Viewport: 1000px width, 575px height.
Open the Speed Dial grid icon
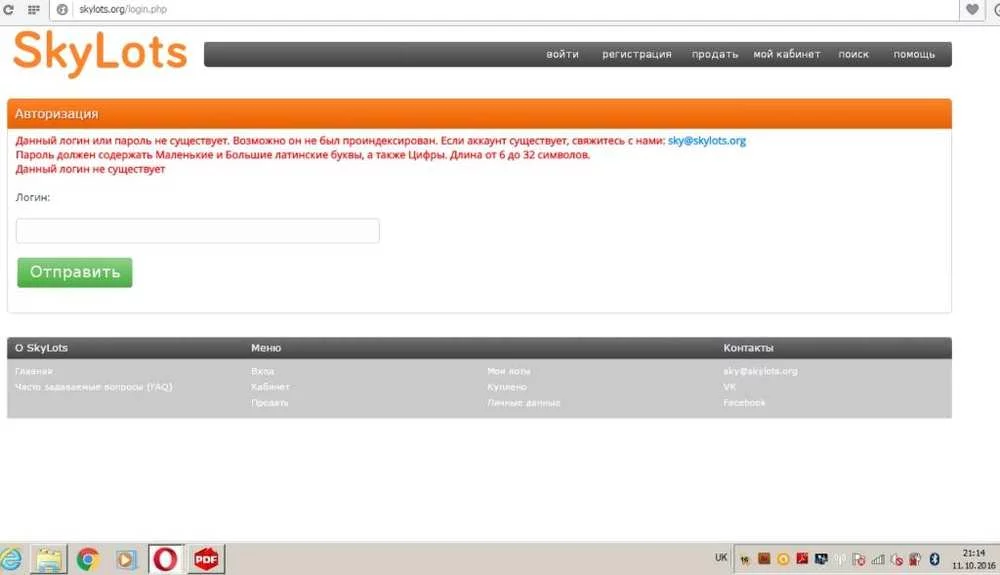click(x=34, y=10)
